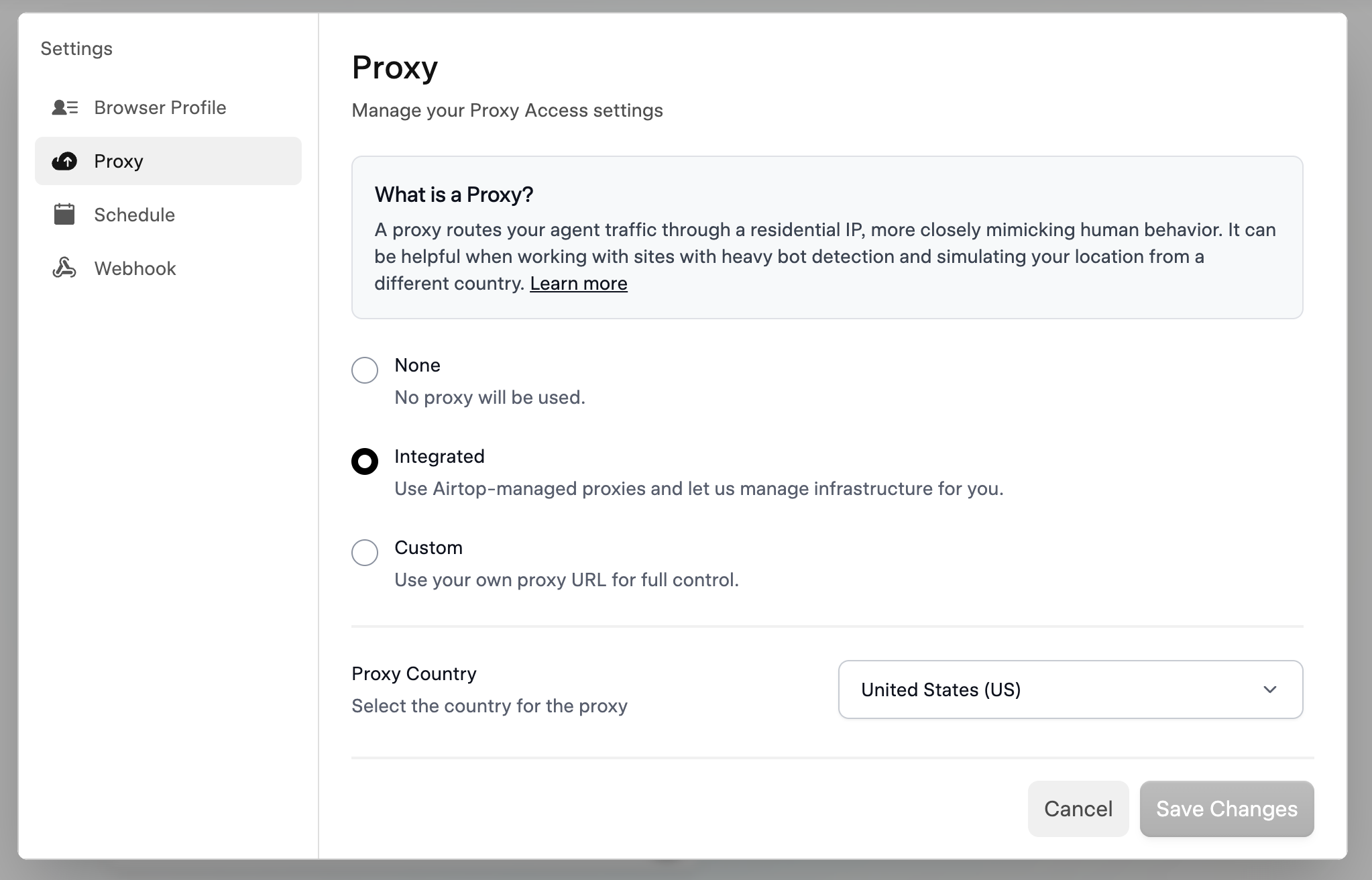Switch to Webhook settings
Image resolution: width=1372 pixels, height=880 pixels.
click(134, 268)
